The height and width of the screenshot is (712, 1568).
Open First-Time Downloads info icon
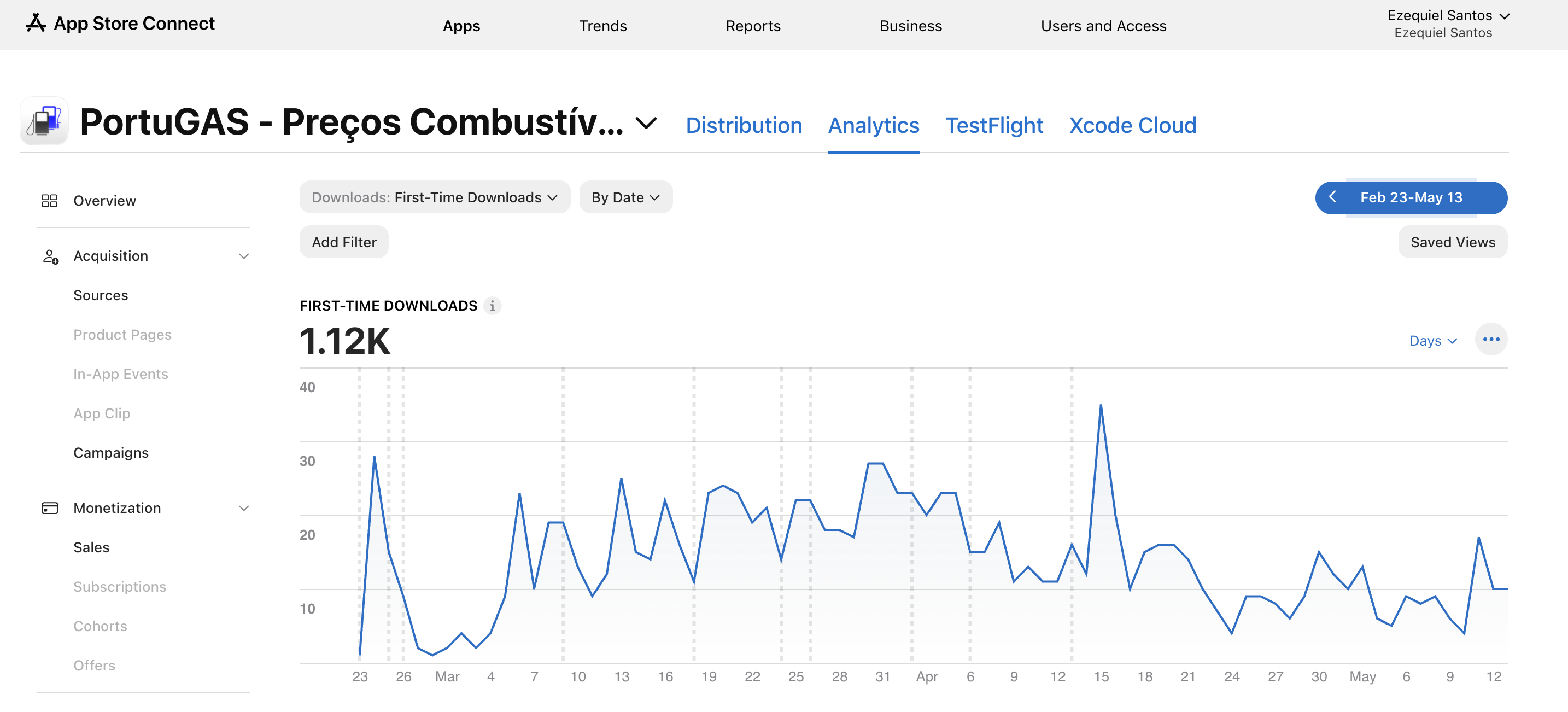[x=493, y=306]
